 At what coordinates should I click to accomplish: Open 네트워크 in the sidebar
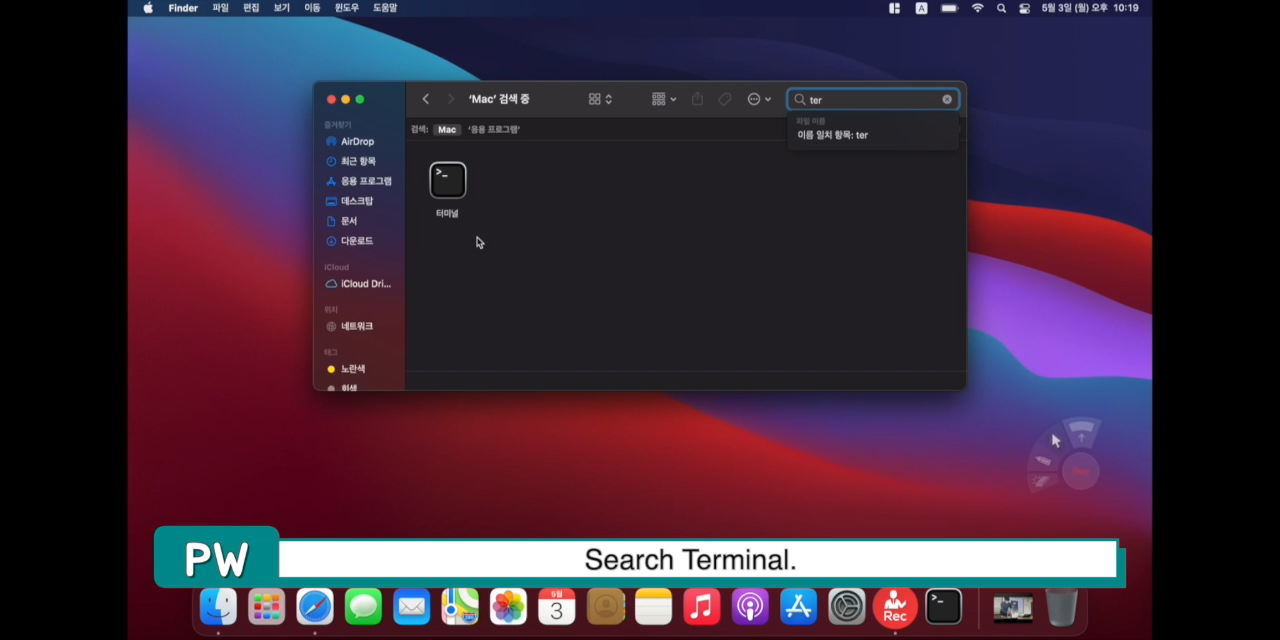tap(359, 326)
